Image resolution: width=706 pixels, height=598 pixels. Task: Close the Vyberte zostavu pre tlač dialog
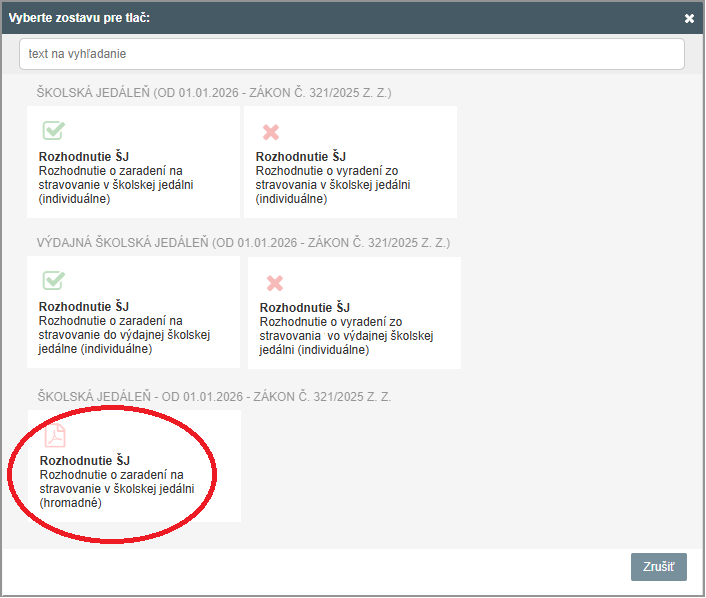pyautogui.click(x=688, y=18)
